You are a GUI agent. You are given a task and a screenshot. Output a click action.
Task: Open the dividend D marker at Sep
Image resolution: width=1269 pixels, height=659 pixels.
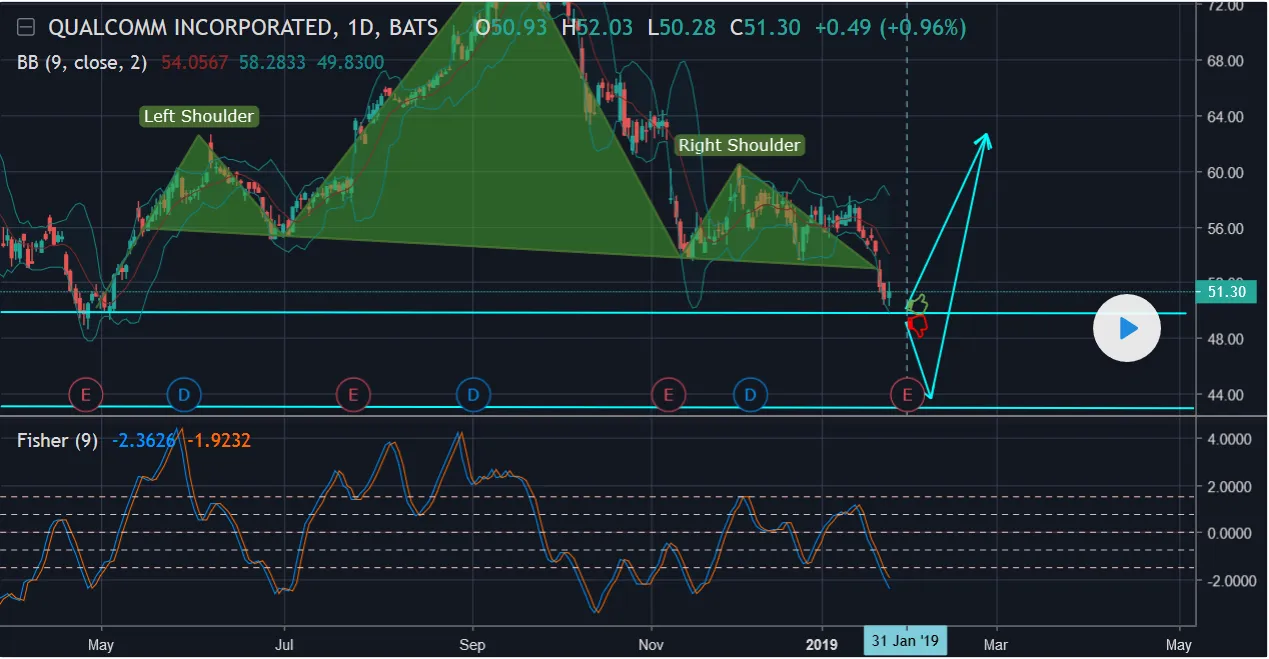tap(474, 396)
